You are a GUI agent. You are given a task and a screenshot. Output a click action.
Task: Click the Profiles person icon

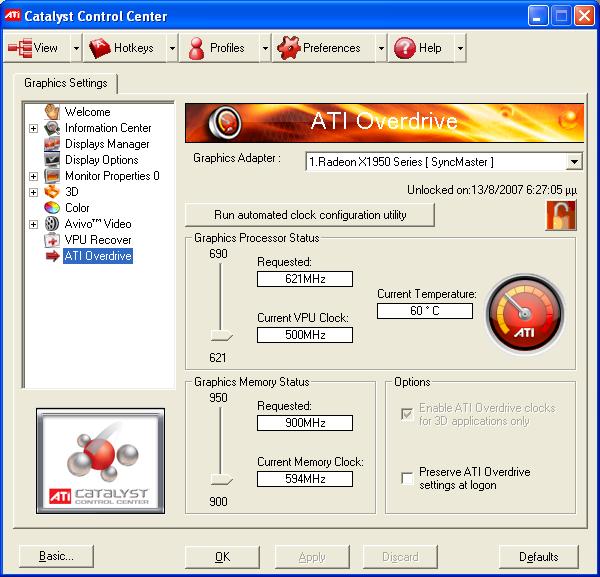(197, 48)
